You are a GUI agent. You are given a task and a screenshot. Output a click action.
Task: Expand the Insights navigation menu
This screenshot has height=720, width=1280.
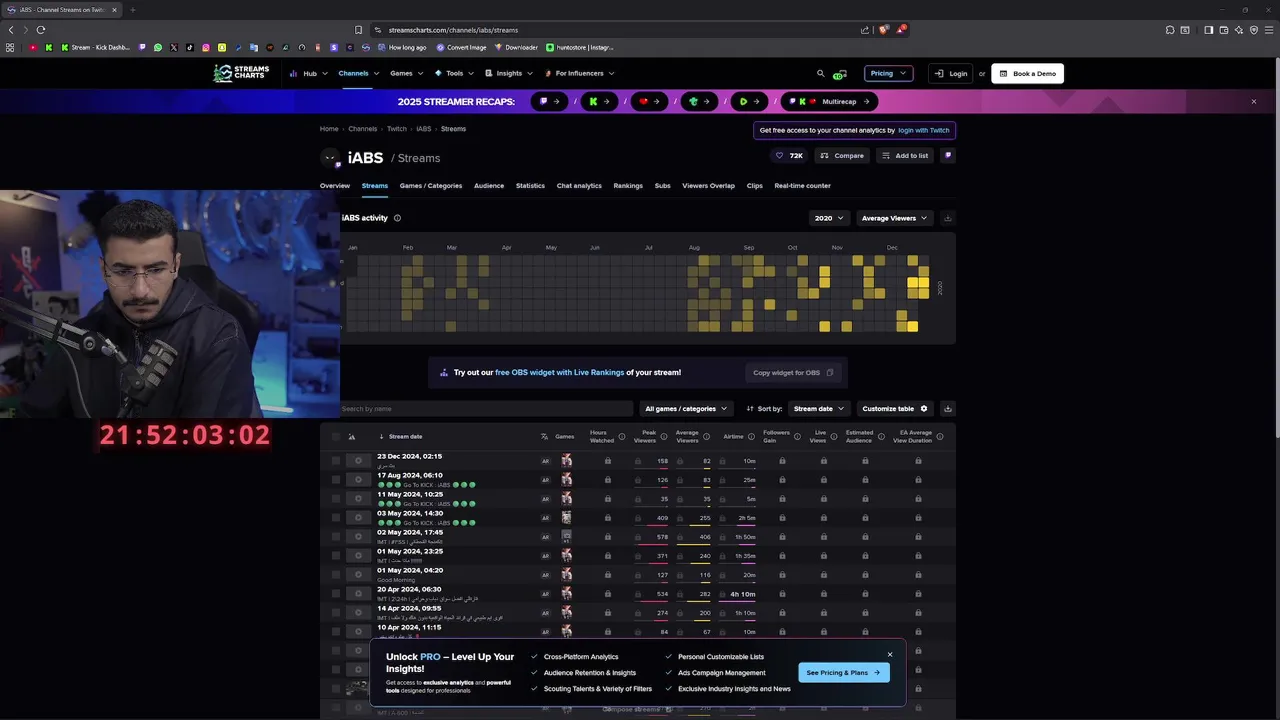click(509, 73)
